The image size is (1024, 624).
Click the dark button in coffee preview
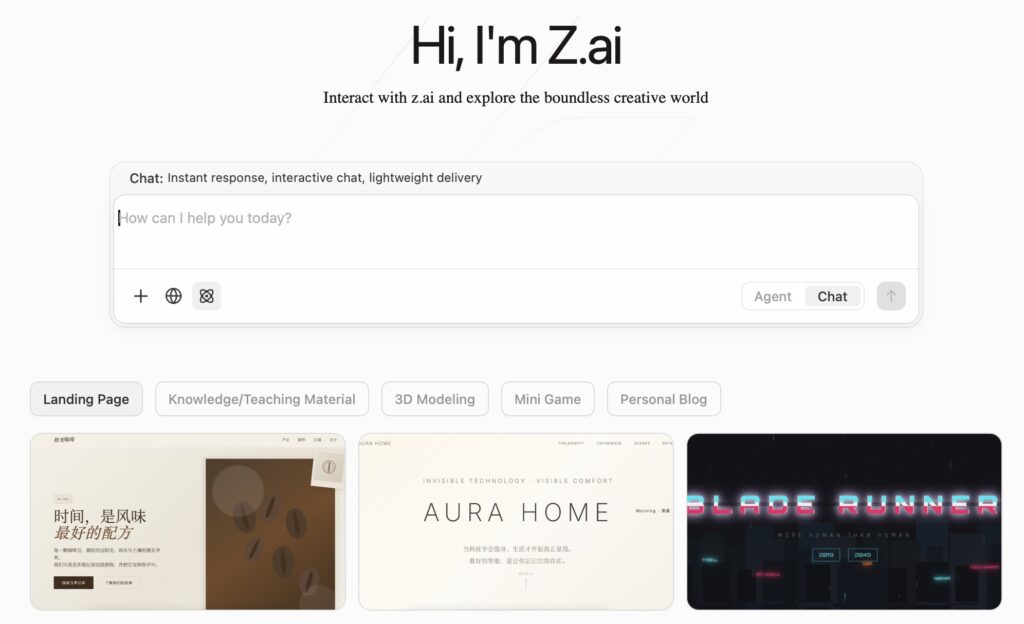(73, 582)
